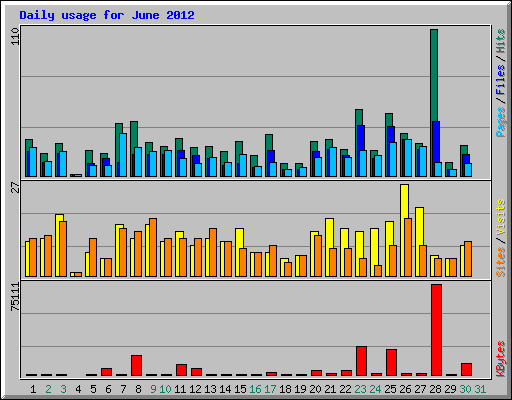This screenshot has height=400, width=512.
Task: Click day label '15' on x-axis
Action: (240, 389)
